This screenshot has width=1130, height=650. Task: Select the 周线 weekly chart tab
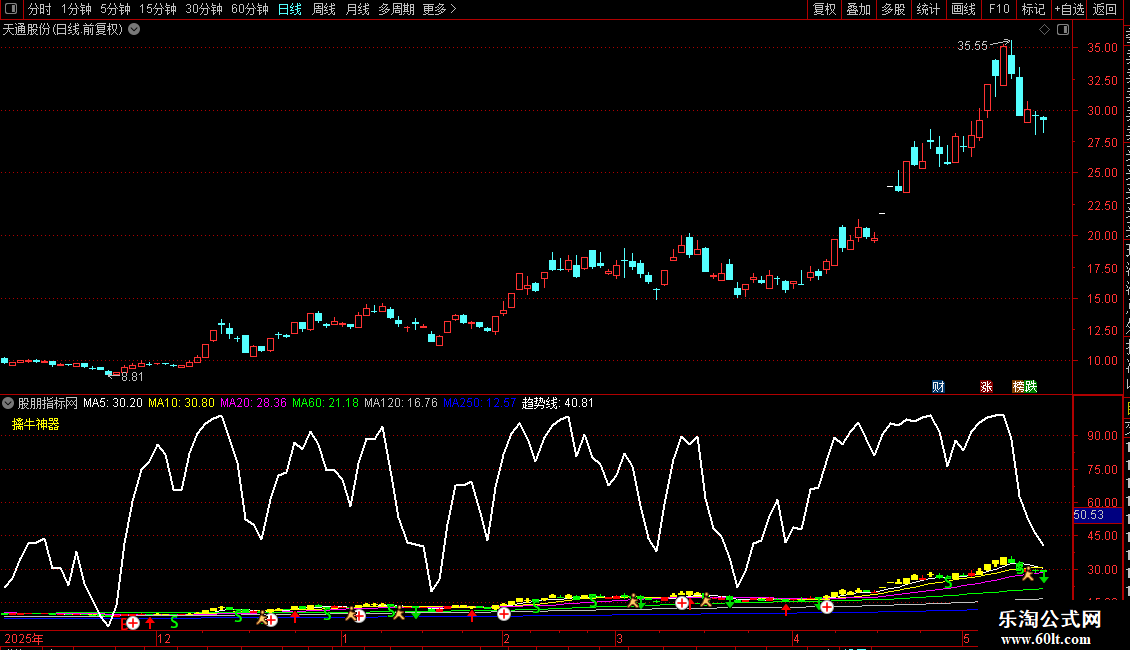[x=324, y=9]
